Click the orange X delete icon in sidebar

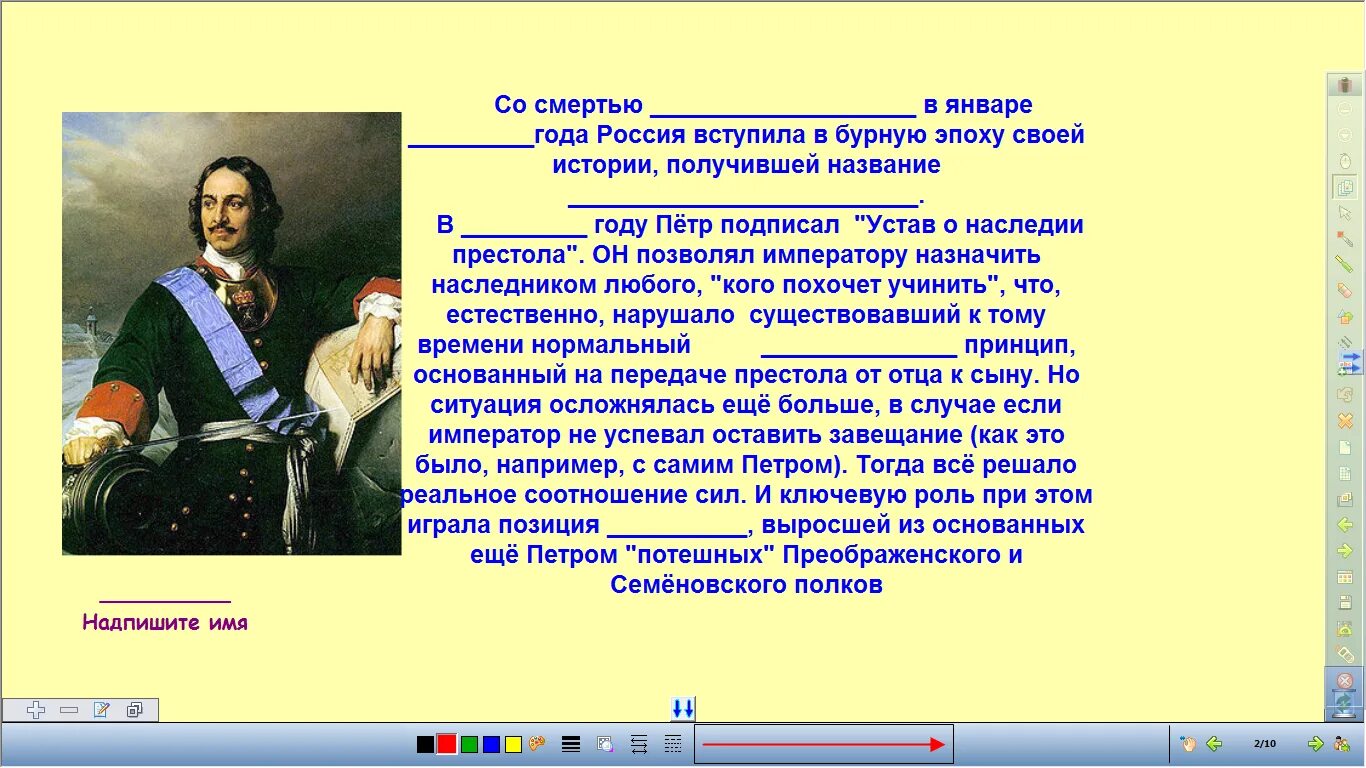click(x=1345, y=420)
